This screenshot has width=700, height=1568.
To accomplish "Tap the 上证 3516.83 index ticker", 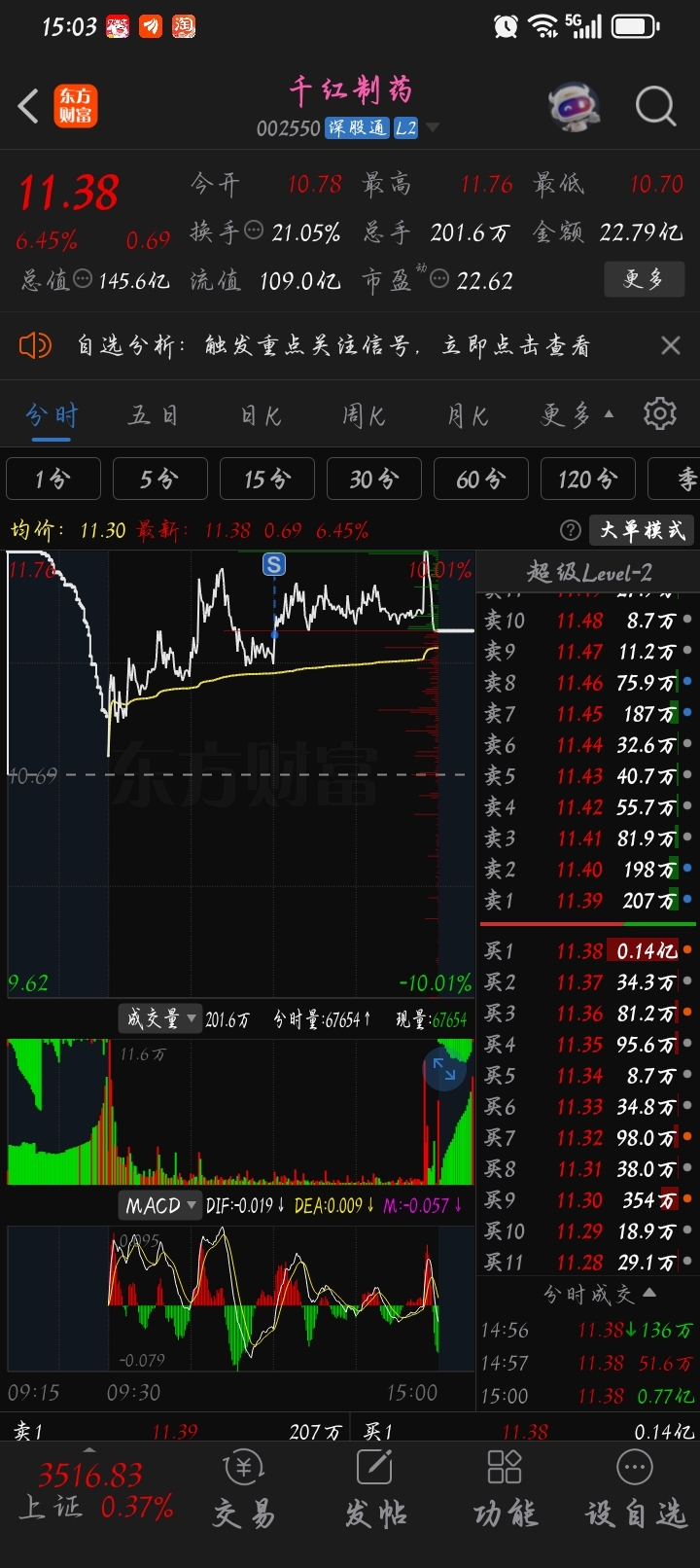I will pyautogui.click(x=95, y=1492).
